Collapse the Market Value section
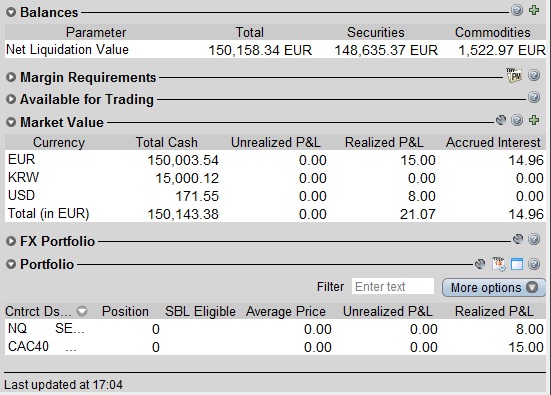The height and width of the screenshot is (395, 551). click(11, 122)
